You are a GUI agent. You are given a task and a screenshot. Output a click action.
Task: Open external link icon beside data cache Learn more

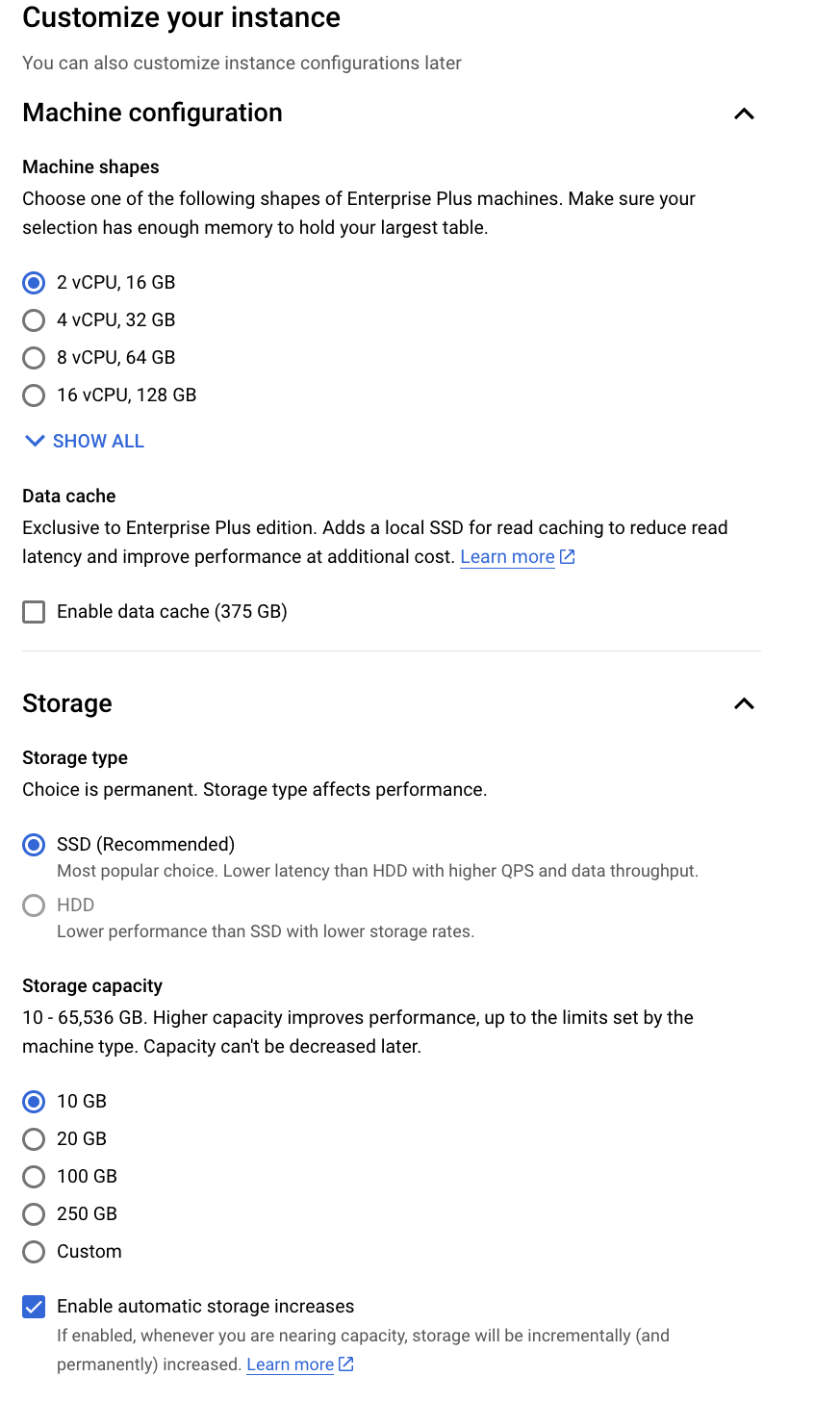point(568,557)
